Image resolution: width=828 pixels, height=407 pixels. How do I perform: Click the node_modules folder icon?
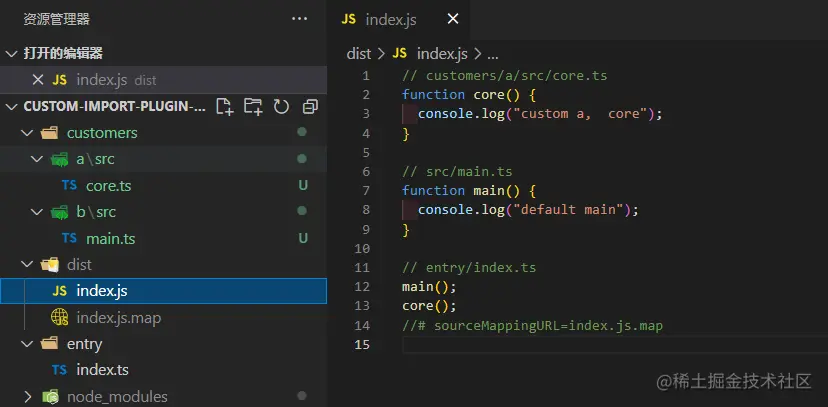tap(50, 396)
